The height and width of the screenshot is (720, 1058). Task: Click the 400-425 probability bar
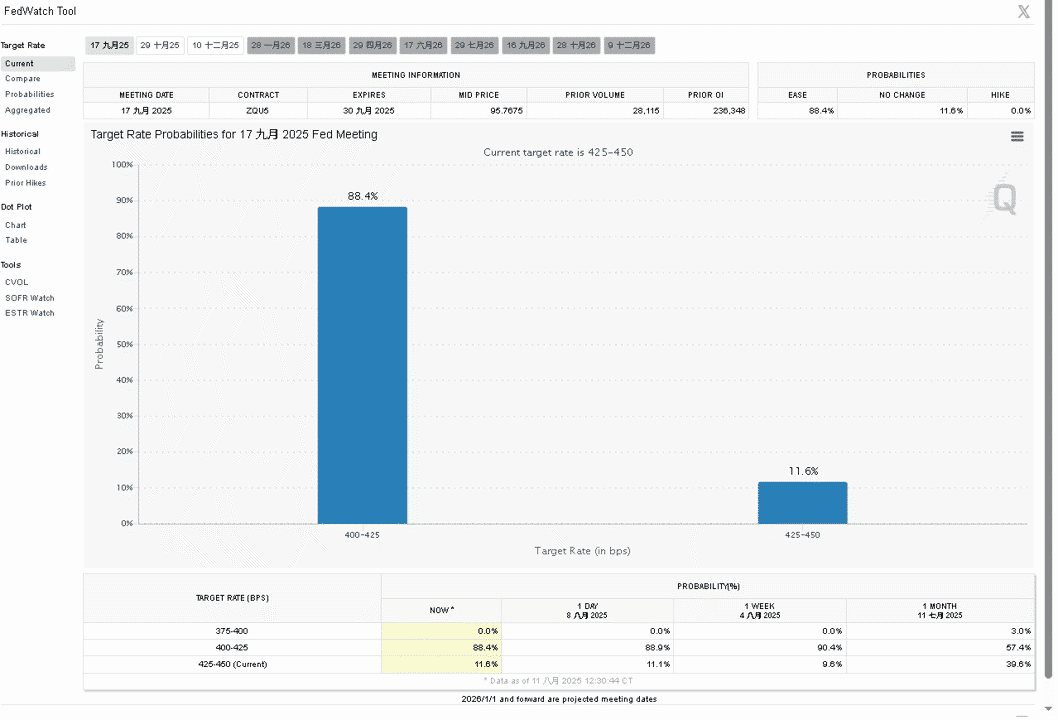[x=362, y=365]
